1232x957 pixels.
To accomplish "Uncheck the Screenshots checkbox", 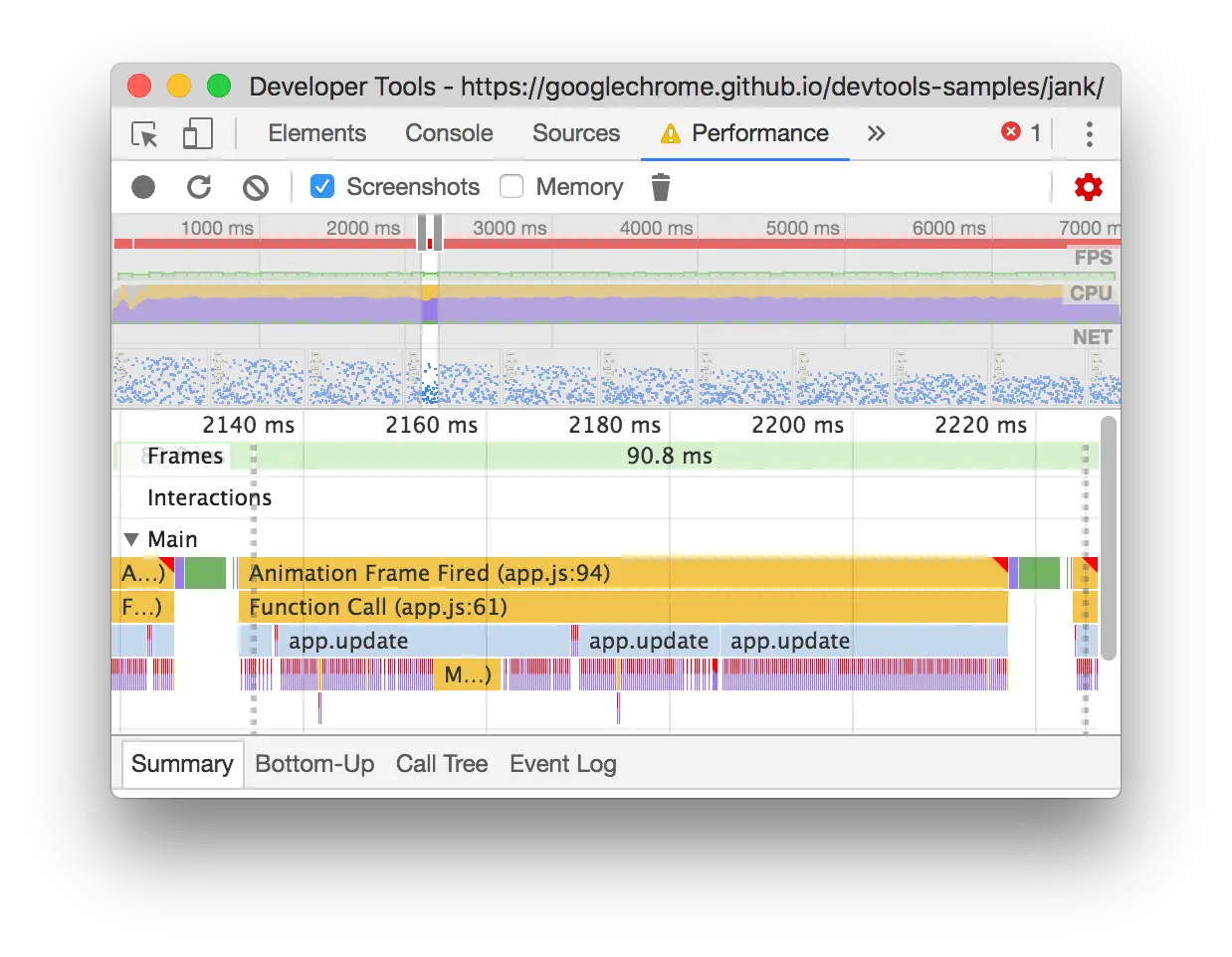I will pyautogui.click(x=322, y=186).
